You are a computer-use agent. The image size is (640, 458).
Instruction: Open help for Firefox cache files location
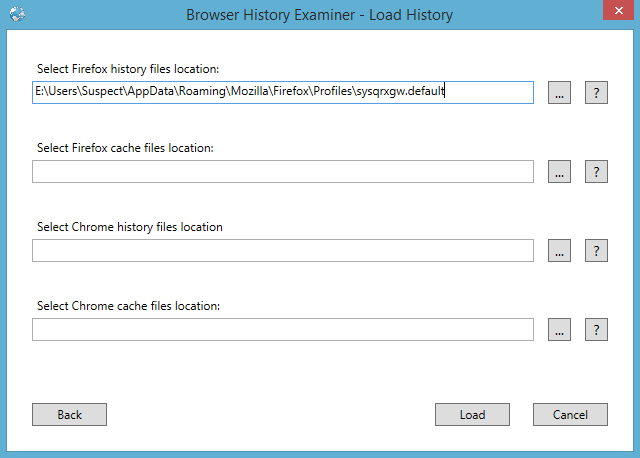[x=596, y=171]
